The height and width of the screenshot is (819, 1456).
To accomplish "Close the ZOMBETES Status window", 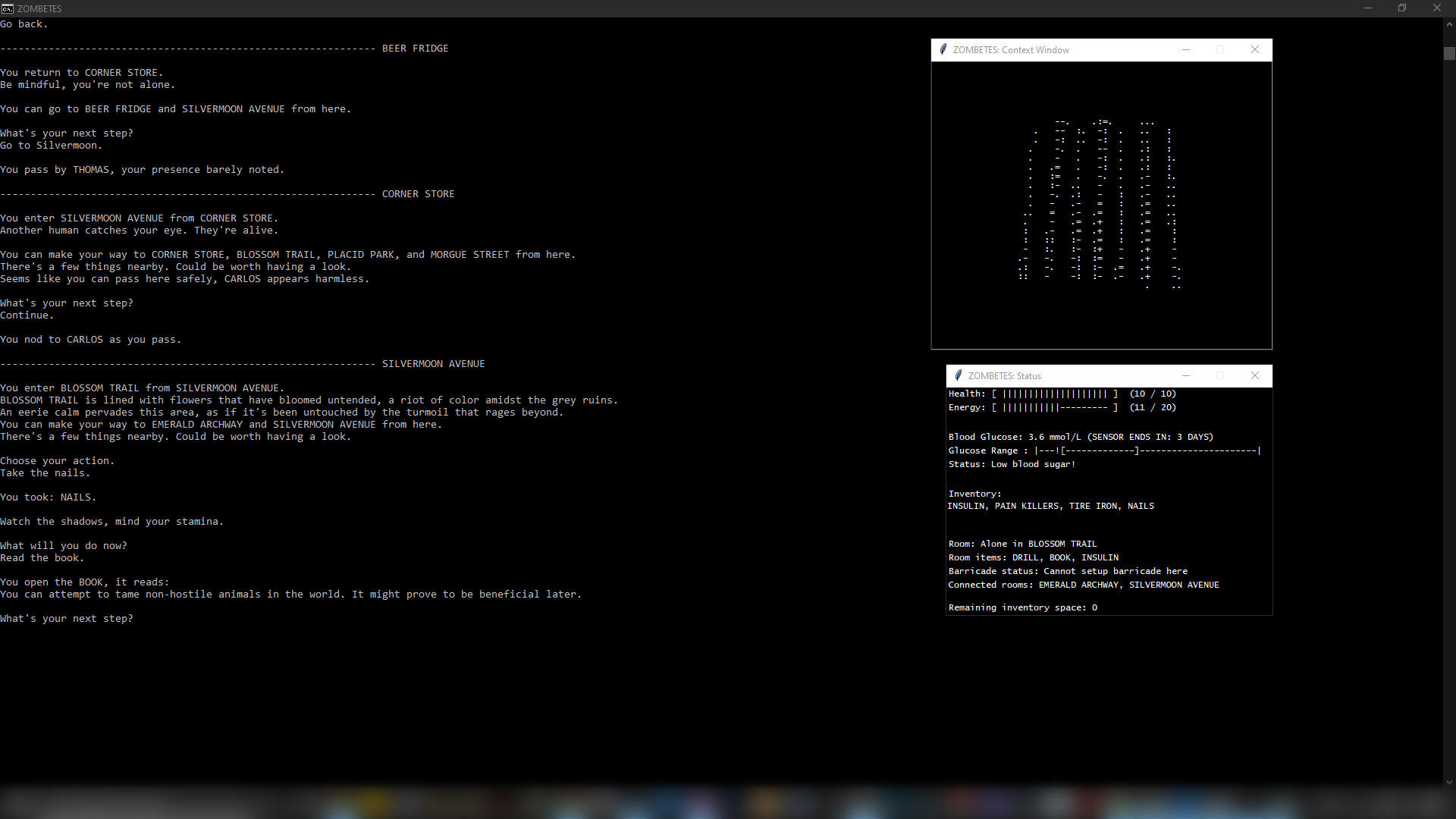I will click(1255, 376).
